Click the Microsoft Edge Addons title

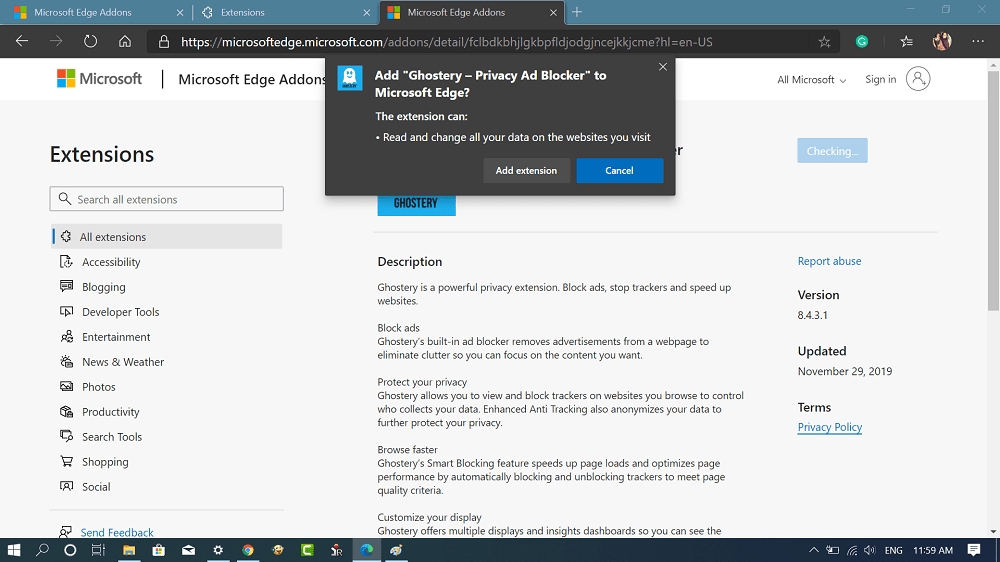253,80
